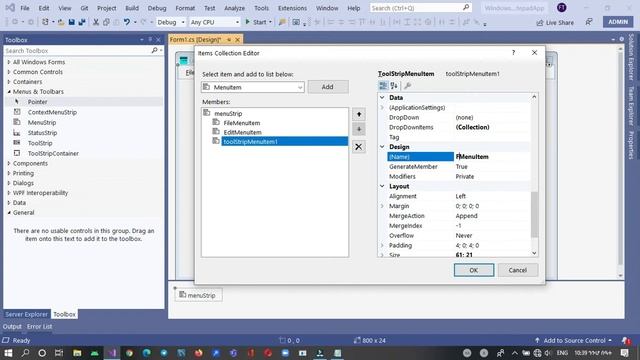The image size is (640, 360).
Task: Expand the Padding property row
Action: pos(382,245)
